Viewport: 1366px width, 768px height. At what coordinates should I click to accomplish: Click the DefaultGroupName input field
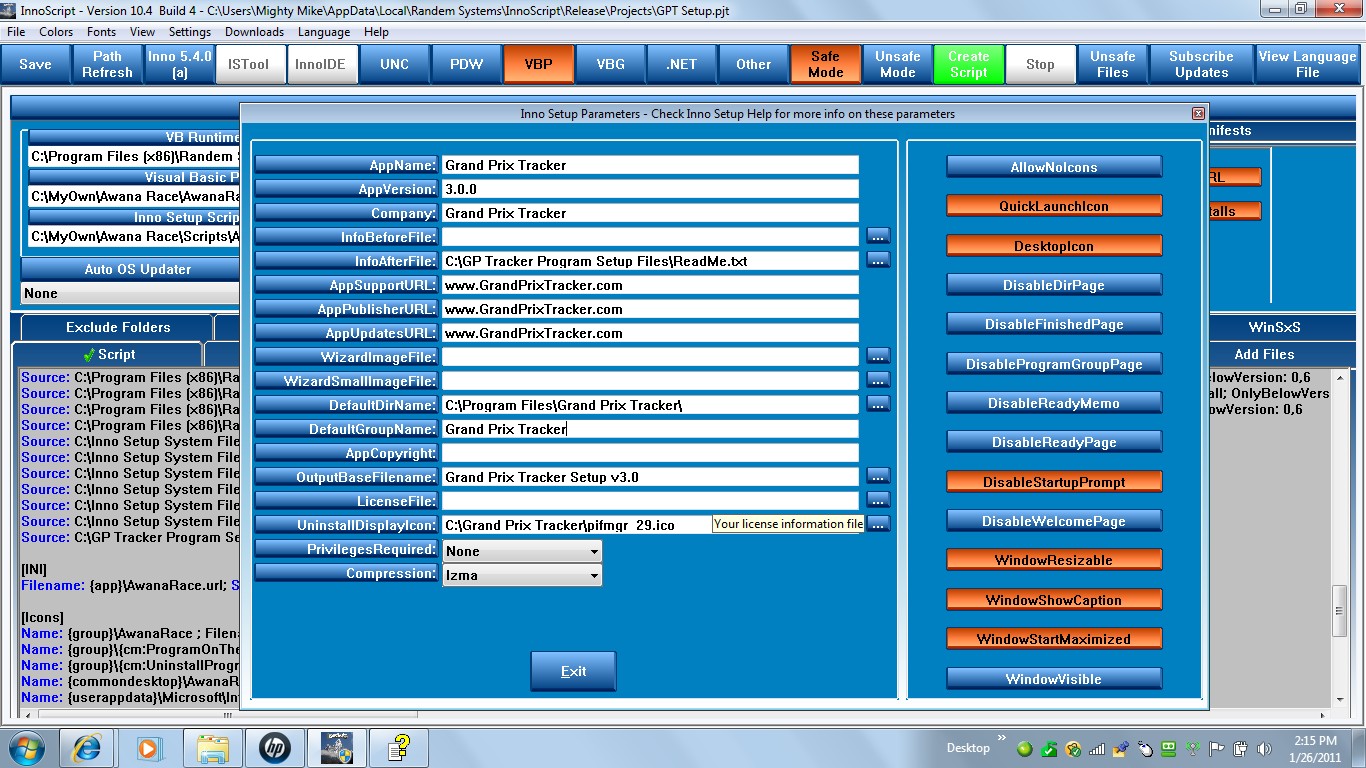(x=649, y=429)
